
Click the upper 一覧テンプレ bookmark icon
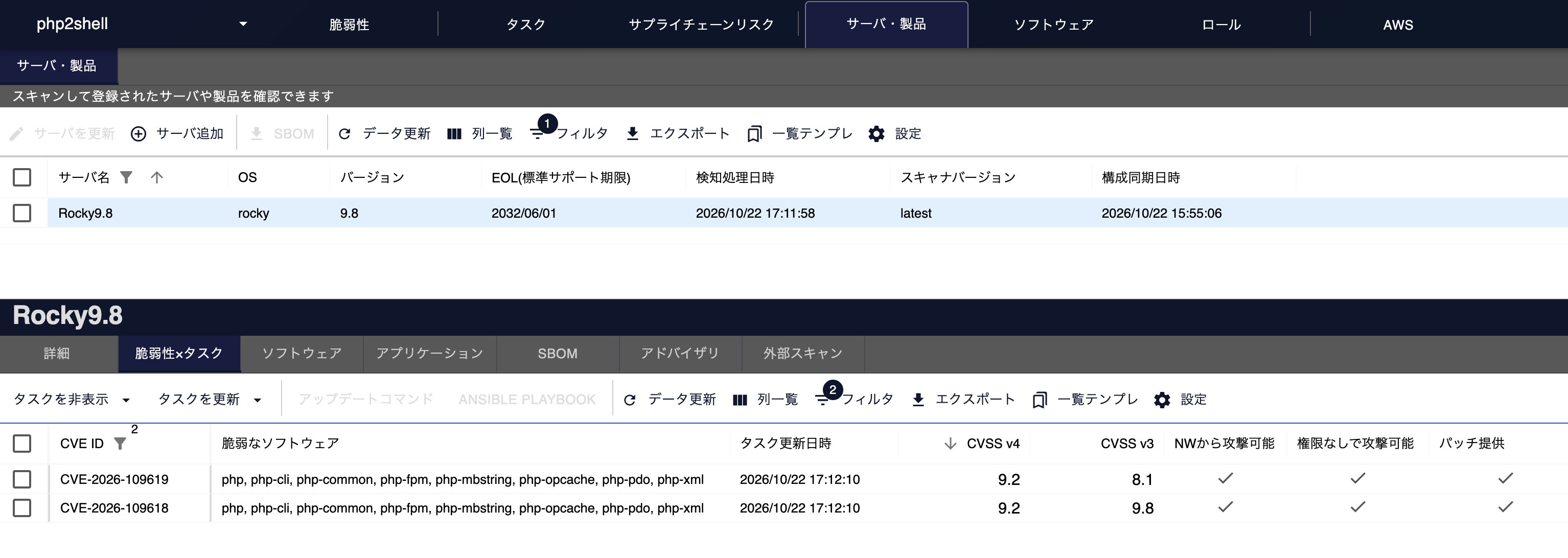tap(754, 134)
